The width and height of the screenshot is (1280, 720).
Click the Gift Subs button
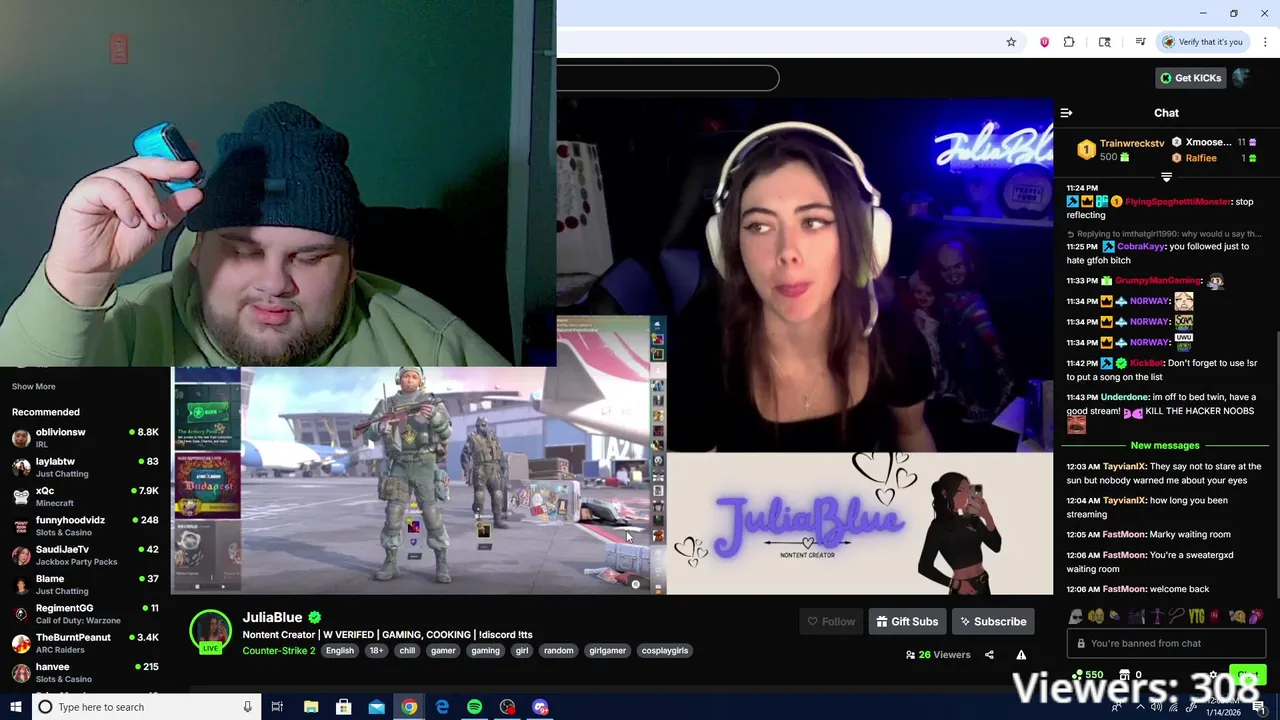(907, 621)
